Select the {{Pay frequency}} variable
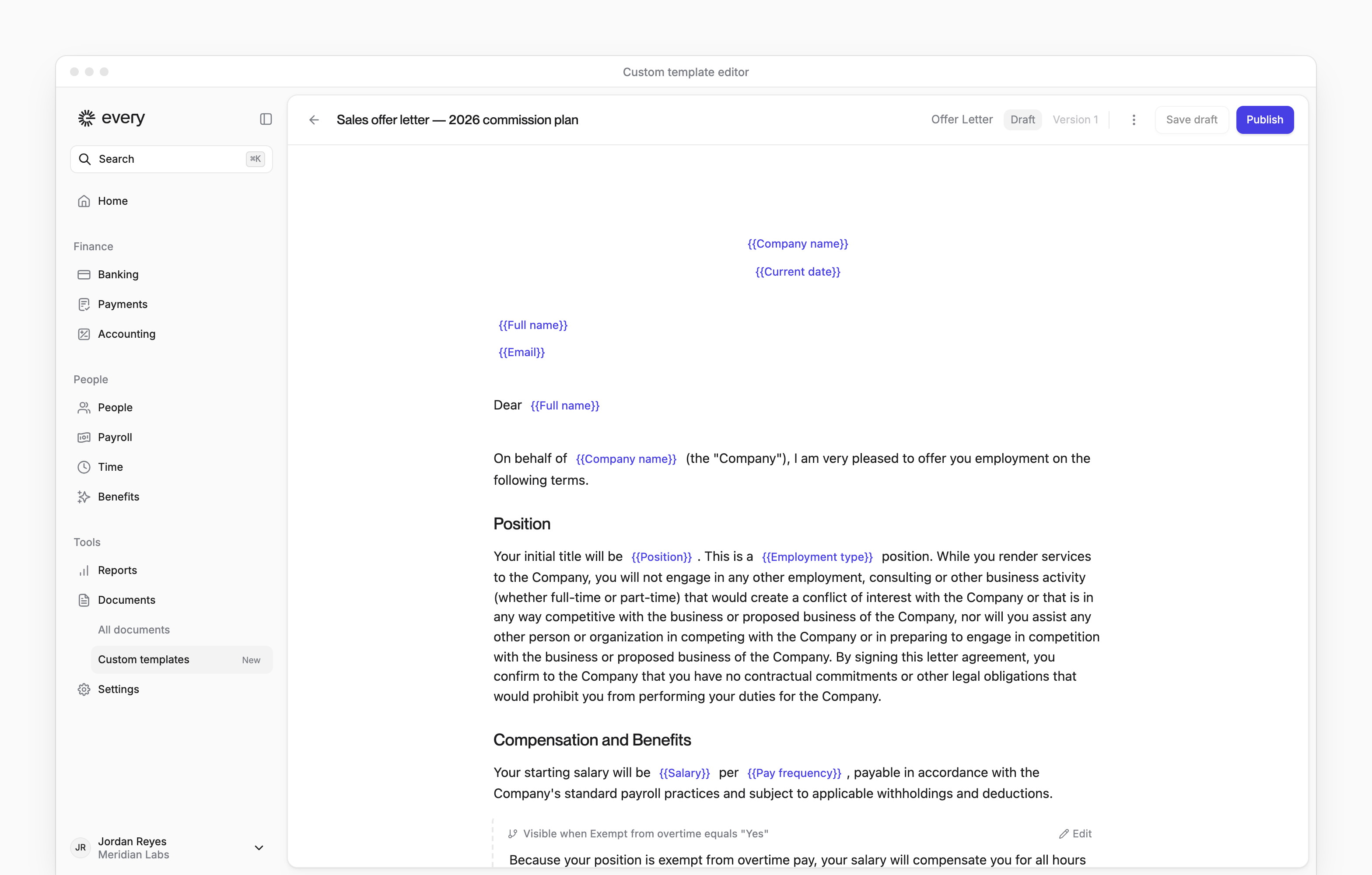 tap(794, 773)
